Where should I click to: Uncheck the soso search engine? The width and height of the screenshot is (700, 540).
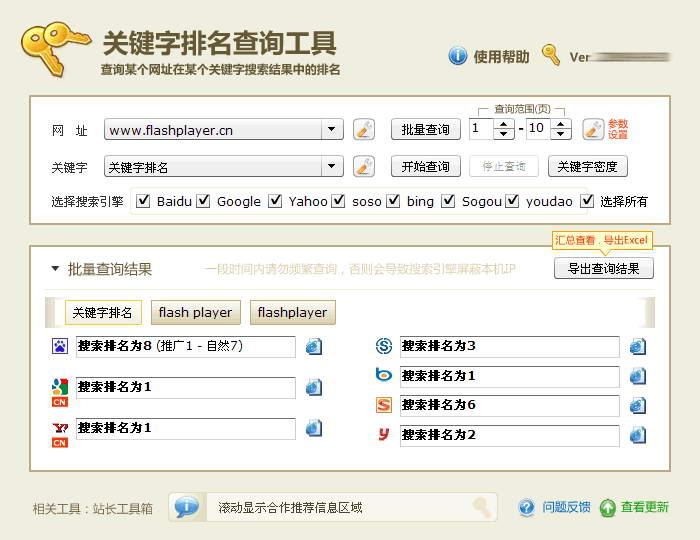click(x=338, y=201)
